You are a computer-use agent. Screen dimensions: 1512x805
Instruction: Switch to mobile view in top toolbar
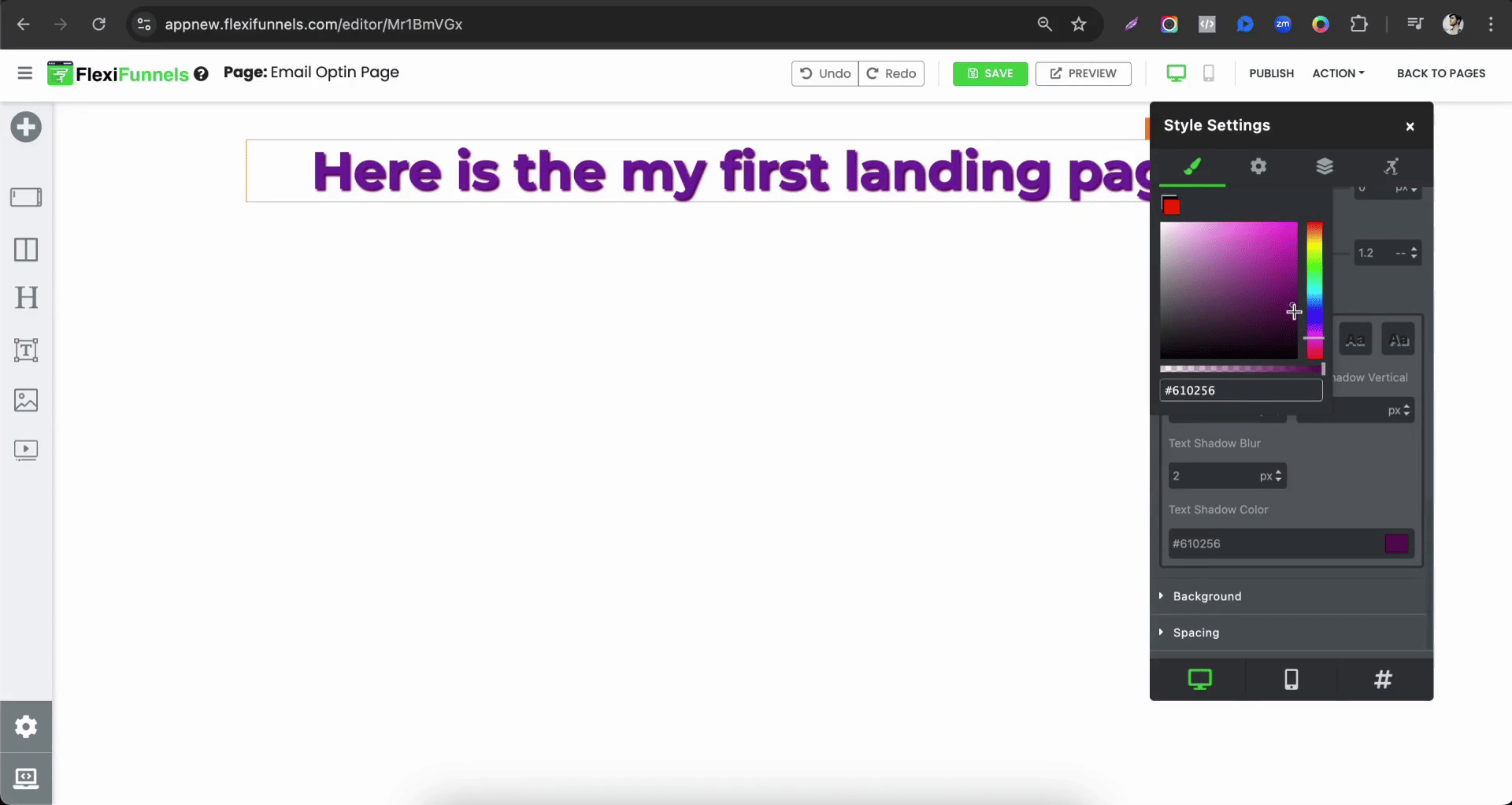tap(1208, 73)
